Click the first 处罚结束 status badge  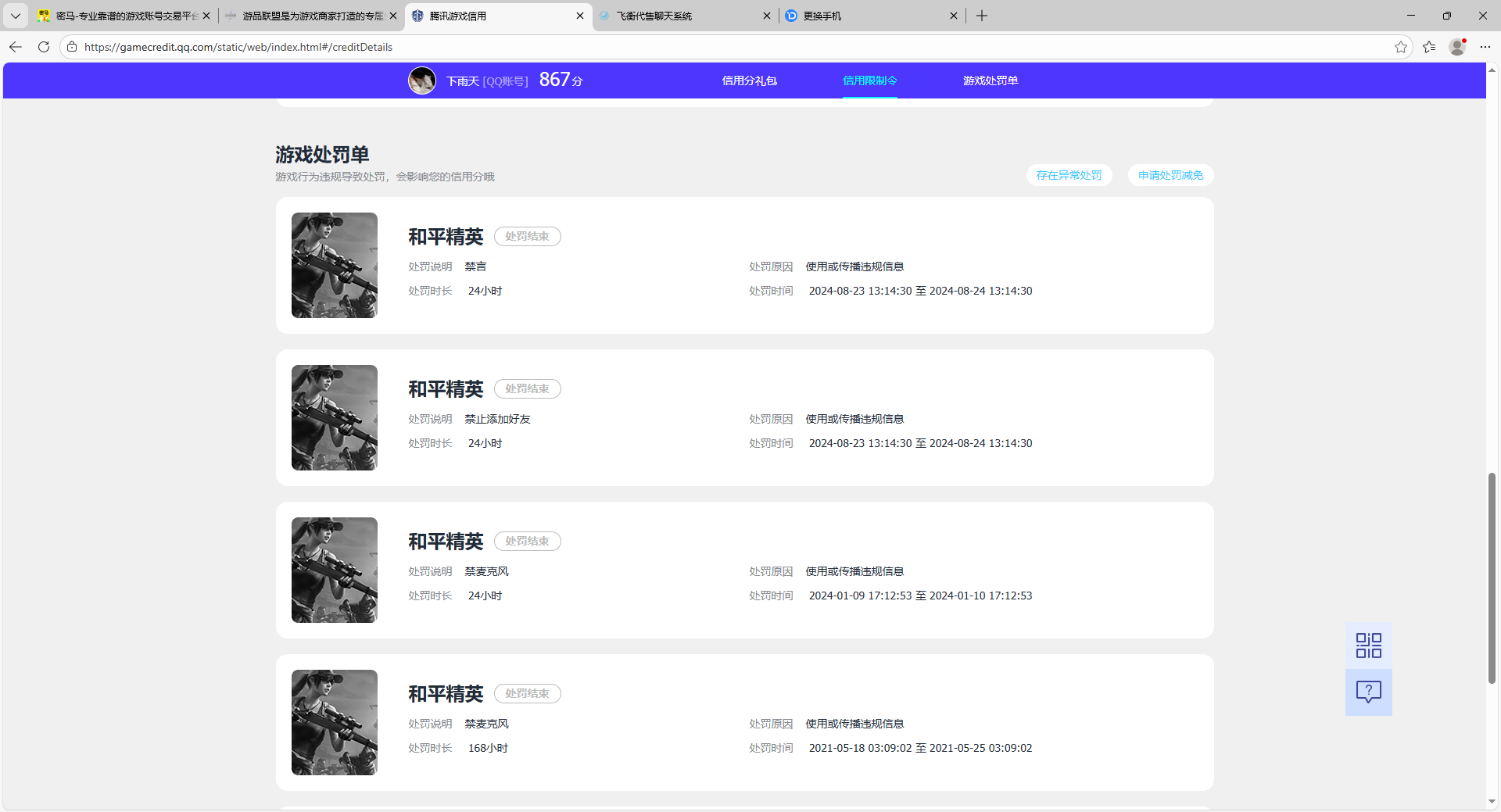pos(527,236)
